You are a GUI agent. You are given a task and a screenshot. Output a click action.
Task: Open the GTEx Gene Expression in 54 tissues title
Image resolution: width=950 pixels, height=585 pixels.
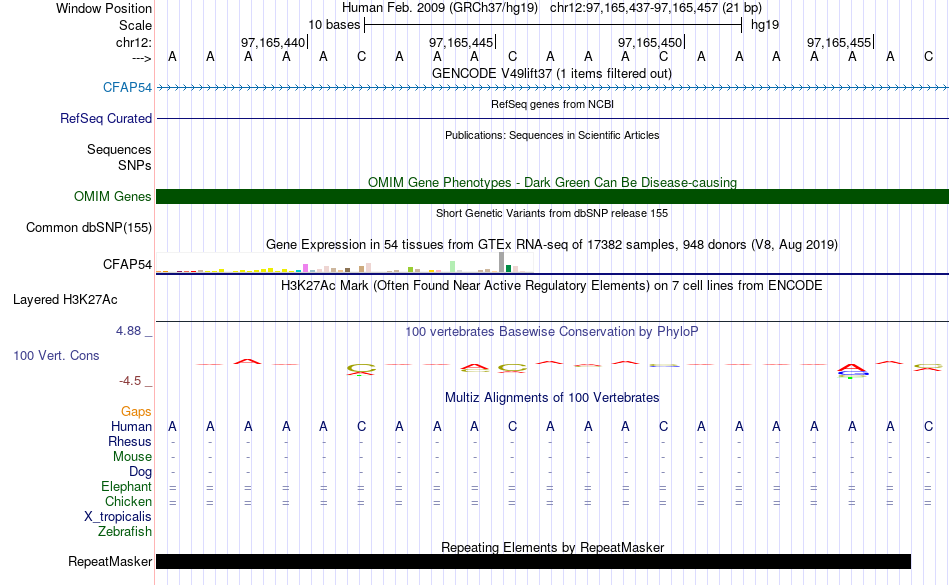552,245
